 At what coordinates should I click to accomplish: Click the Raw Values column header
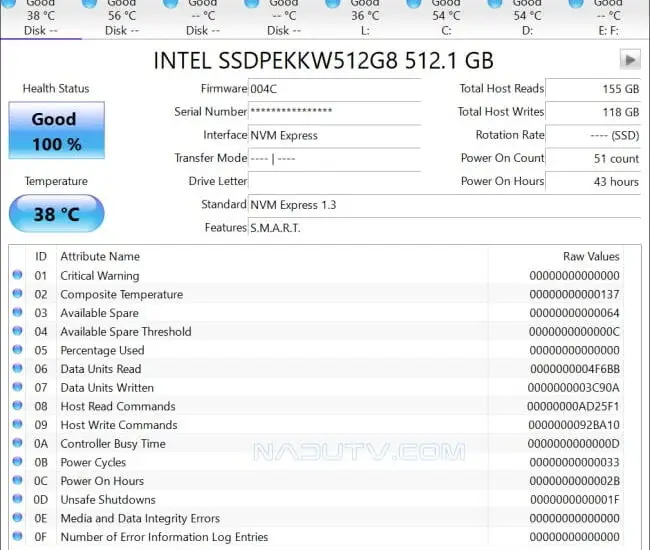click(x=591, y=257)
